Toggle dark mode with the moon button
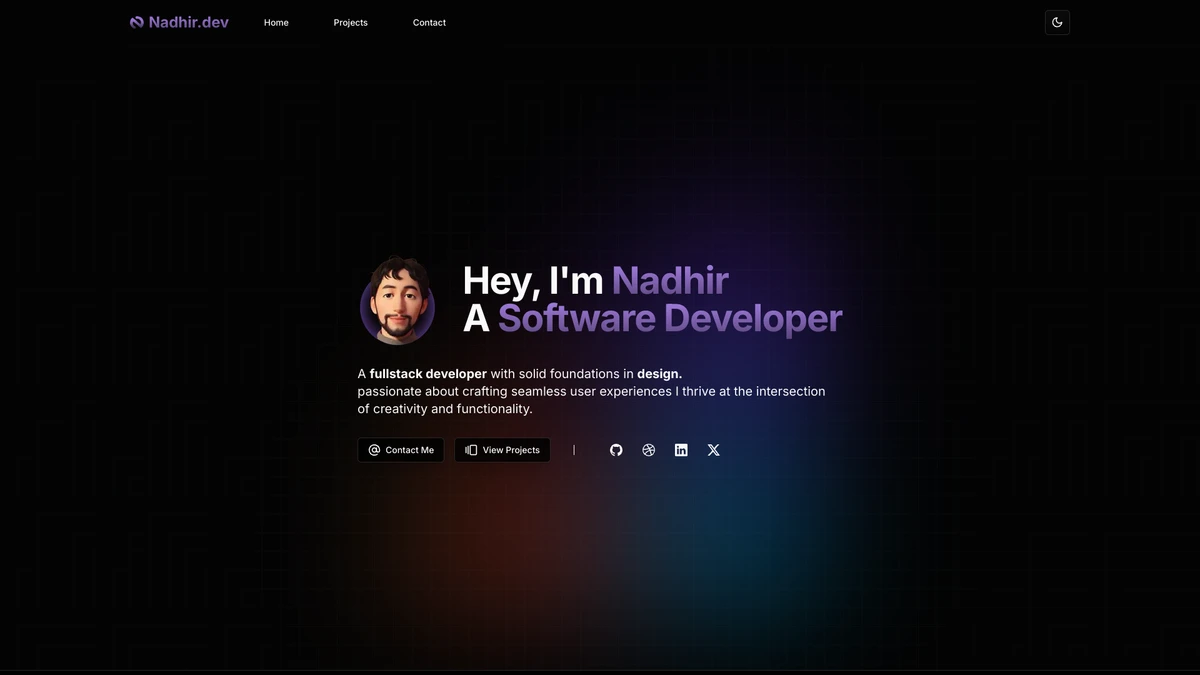 coord(1057,22)
